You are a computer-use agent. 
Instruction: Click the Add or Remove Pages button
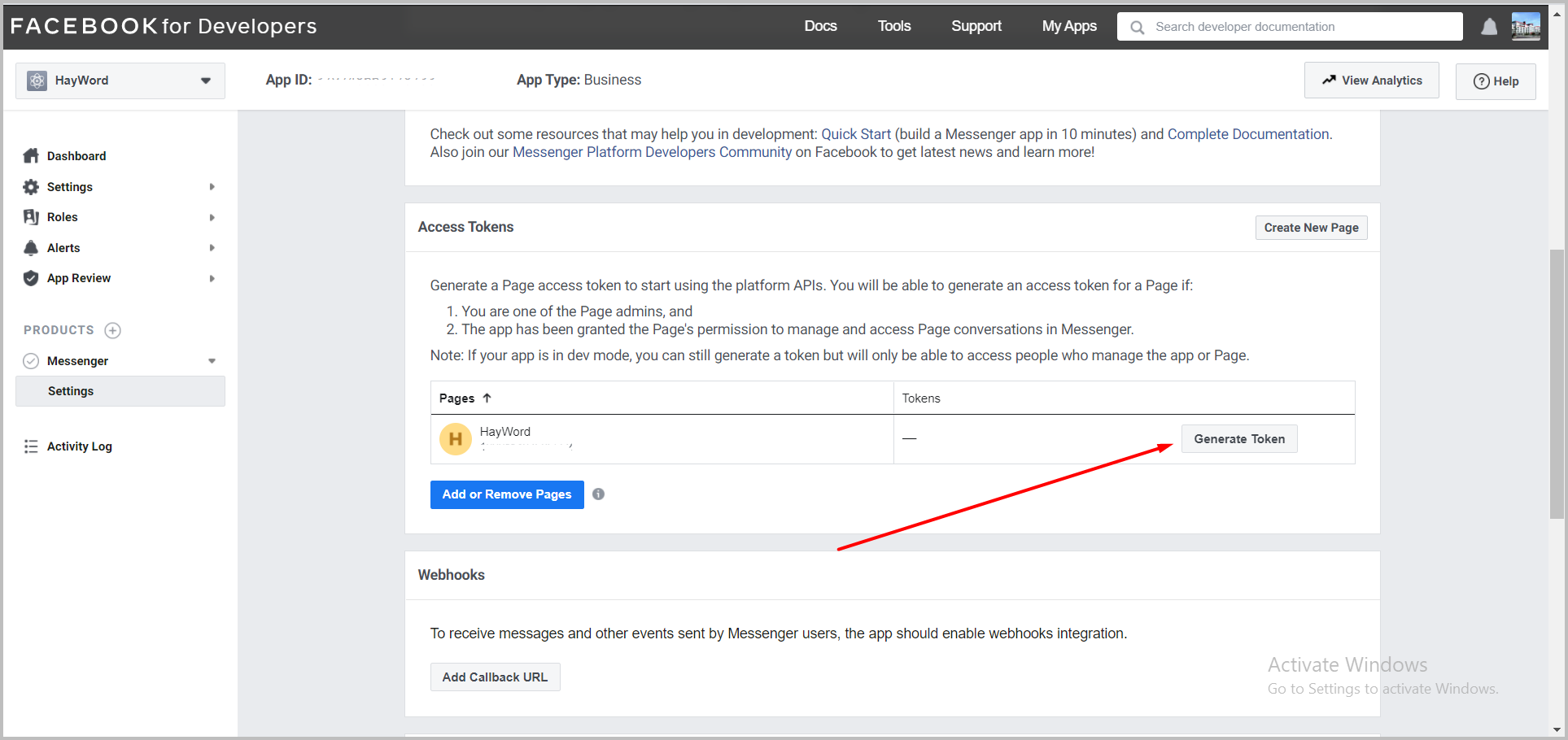point(507,494)
